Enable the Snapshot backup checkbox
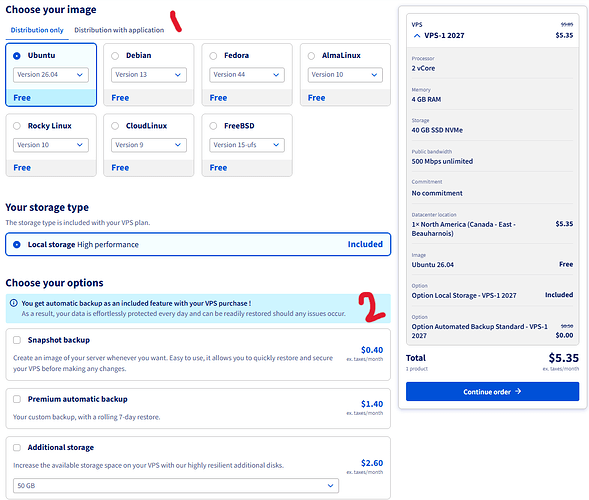This screenshot has height=500, width=589. pos(17,340)
